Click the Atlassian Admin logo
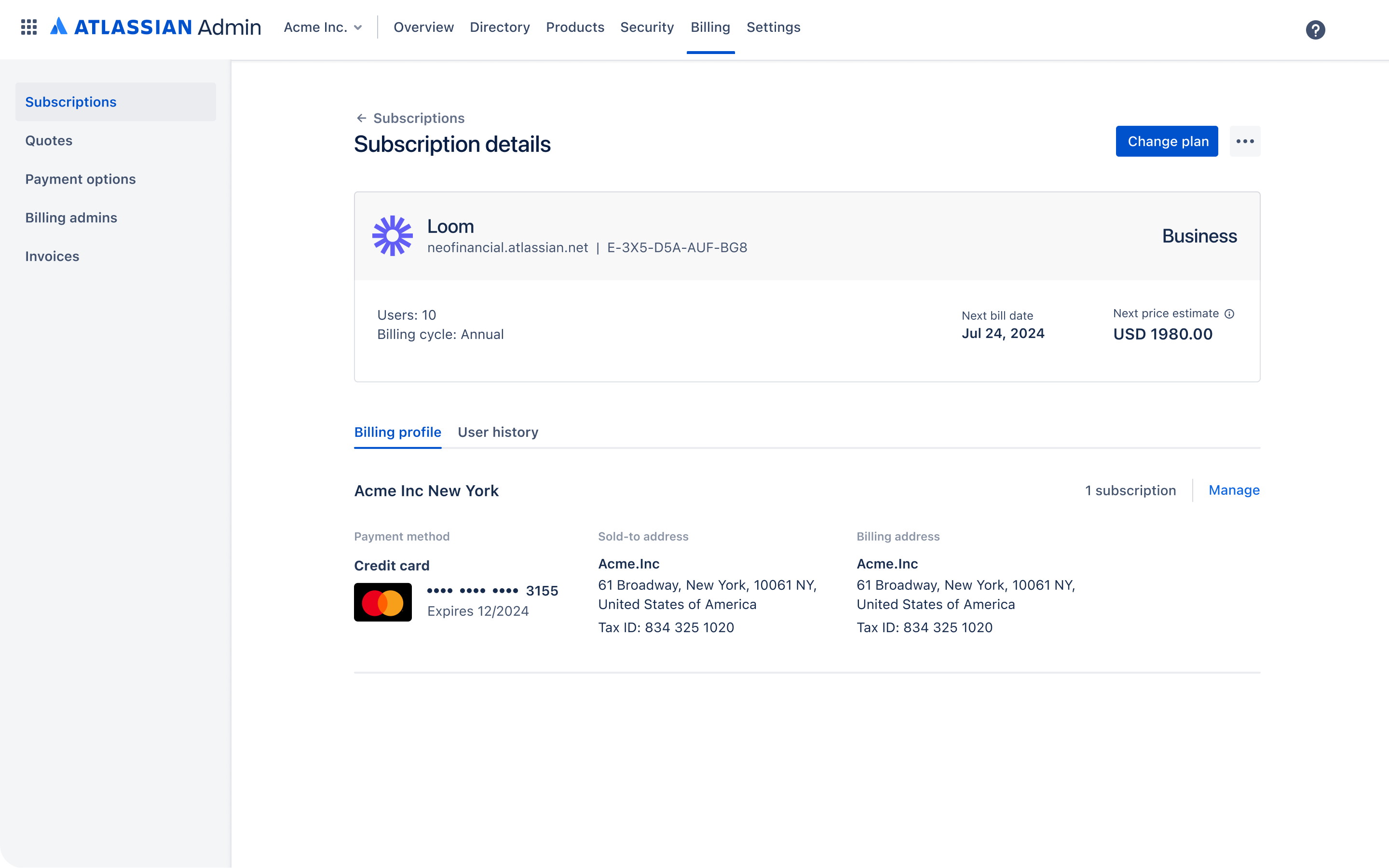 coord(156,27)
